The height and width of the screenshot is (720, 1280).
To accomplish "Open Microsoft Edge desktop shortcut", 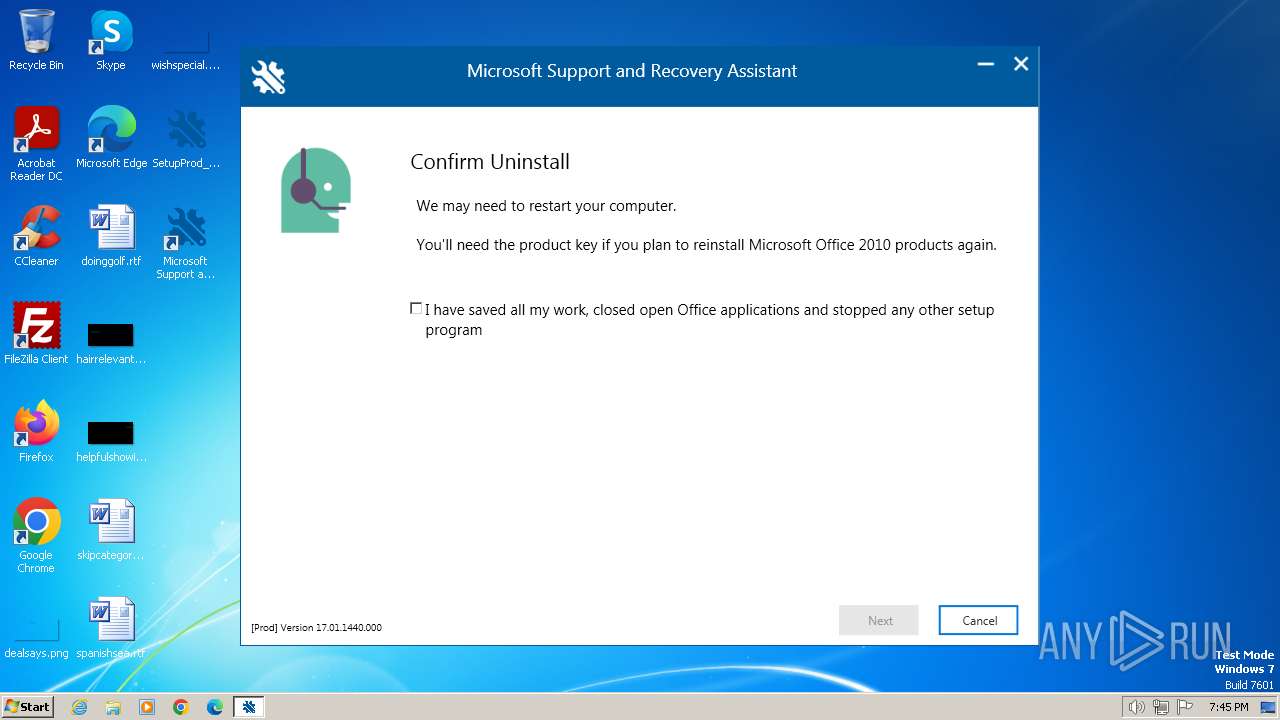I will 111,138.
